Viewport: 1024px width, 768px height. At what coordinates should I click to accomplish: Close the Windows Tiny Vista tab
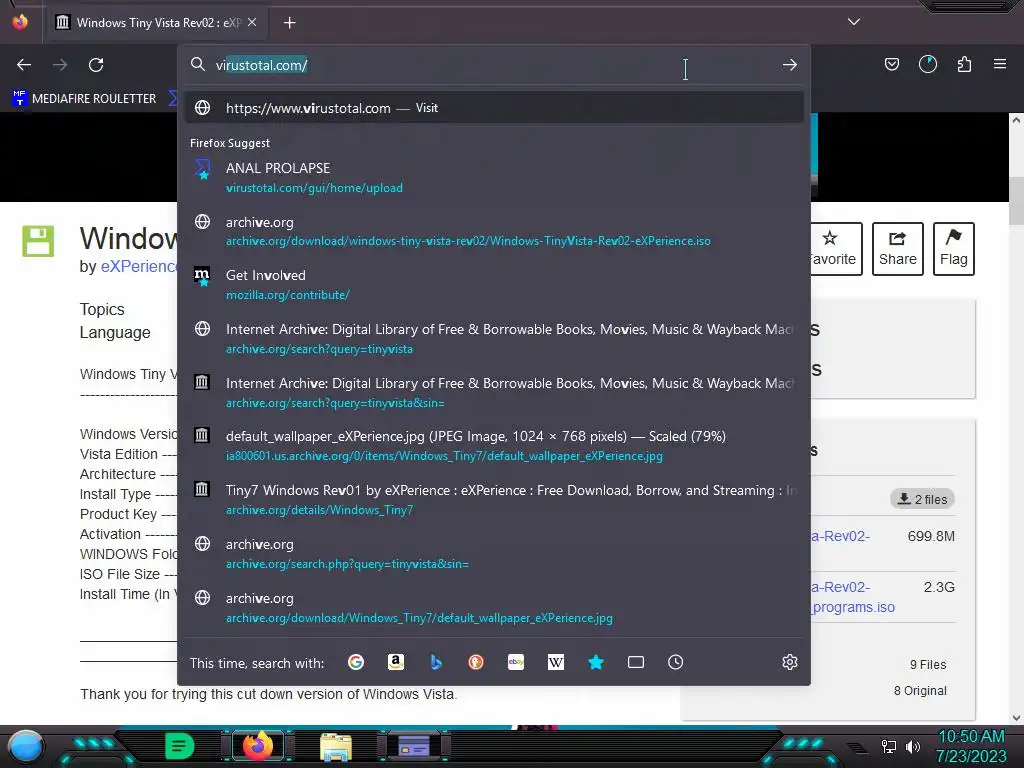[x=252, y=22]
